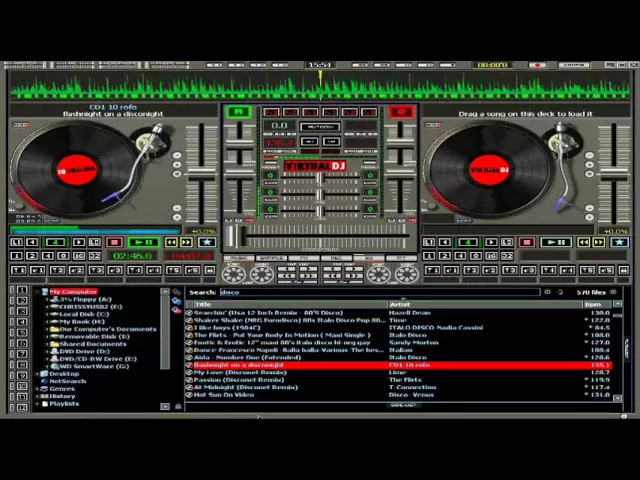Open the config button in the top bar
This screenshot has width=640, height=480.
click(x=573, y=65)
